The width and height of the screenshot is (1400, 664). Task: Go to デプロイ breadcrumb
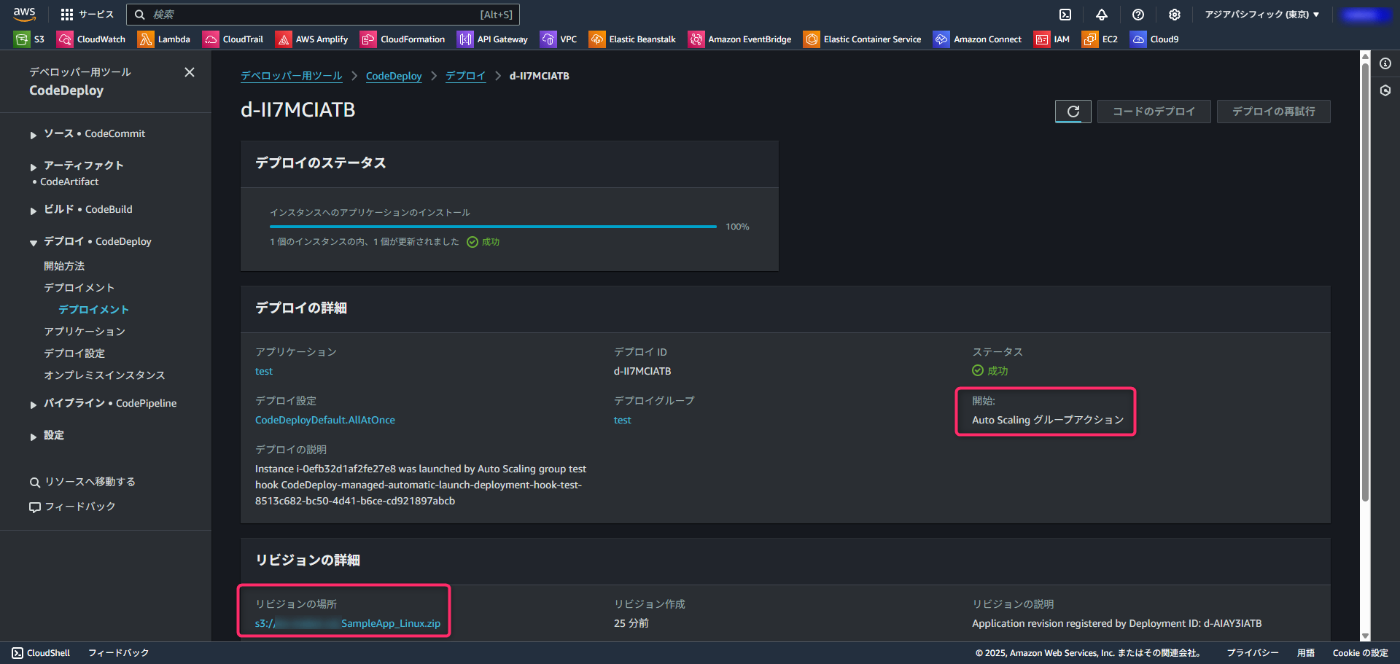[465, 76]
